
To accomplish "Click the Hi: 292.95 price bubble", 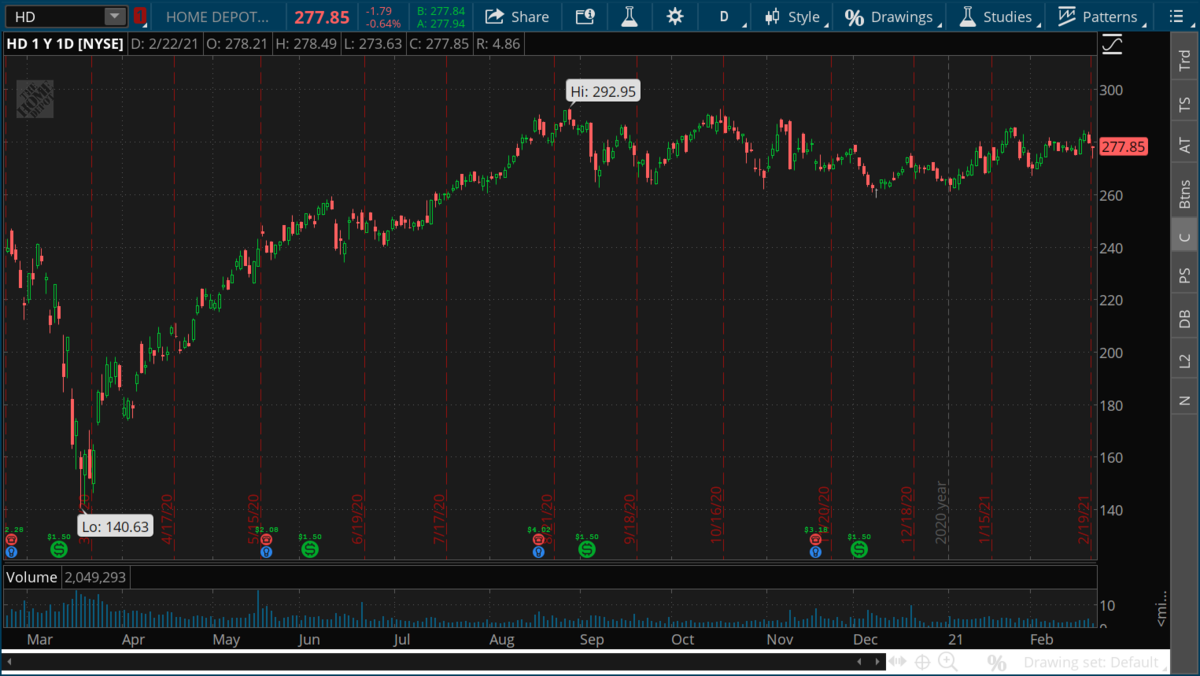I will (602, 91).
